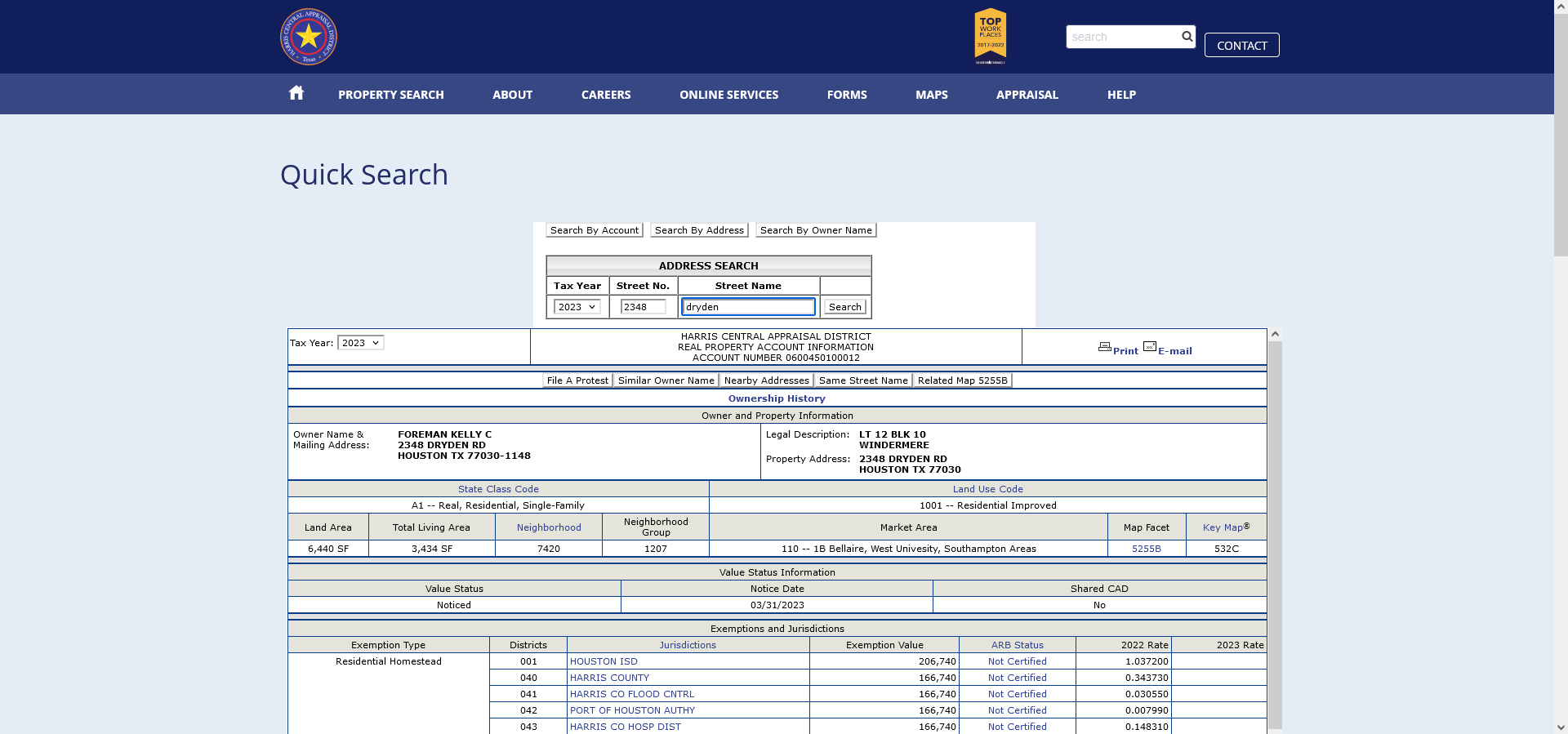
Task: Click the Street No. input field
Action: (644, 307)
